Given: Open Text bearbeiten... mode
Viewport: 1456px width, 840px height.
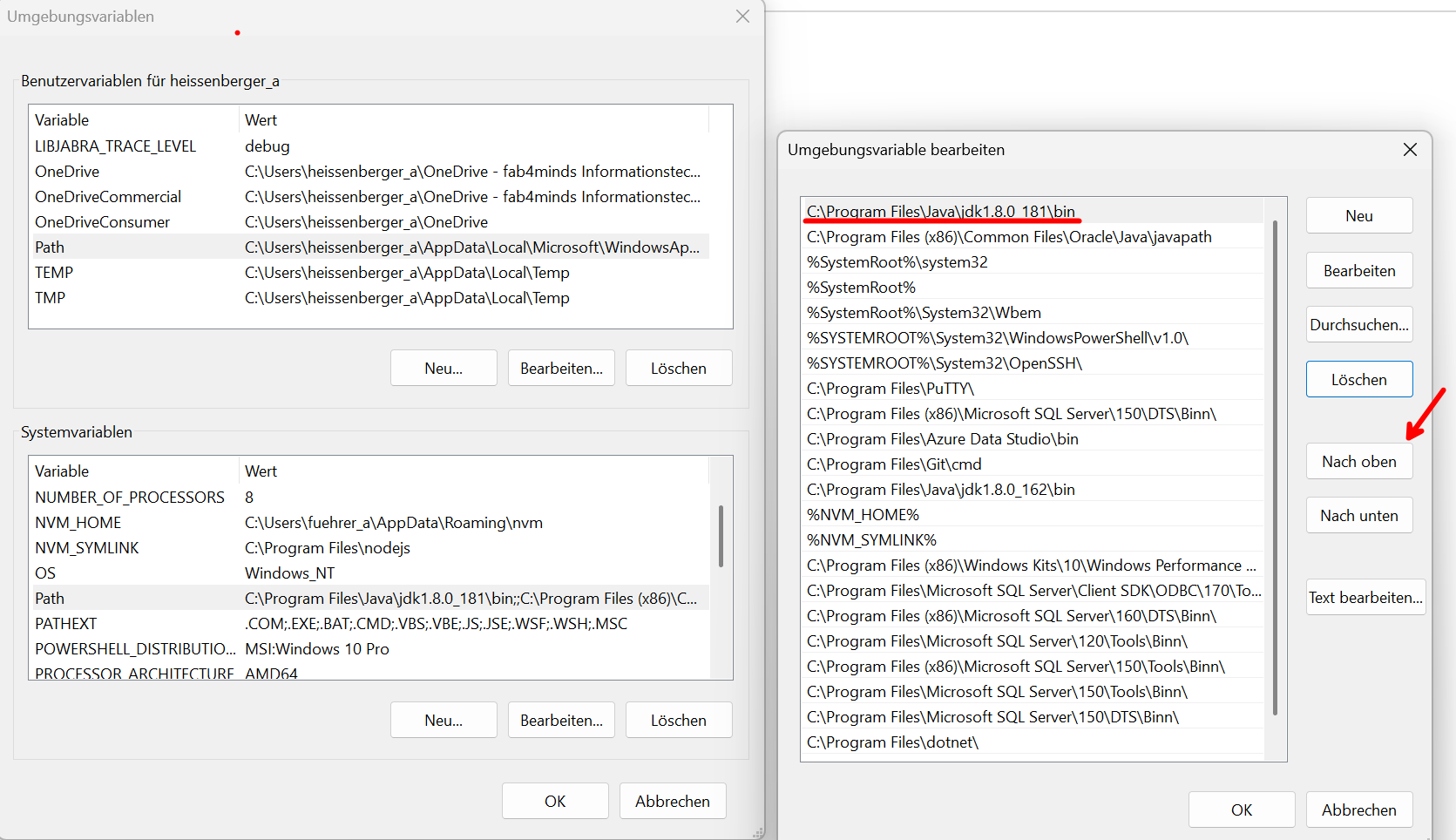Looking at the screenshot, I should 1365,598.
